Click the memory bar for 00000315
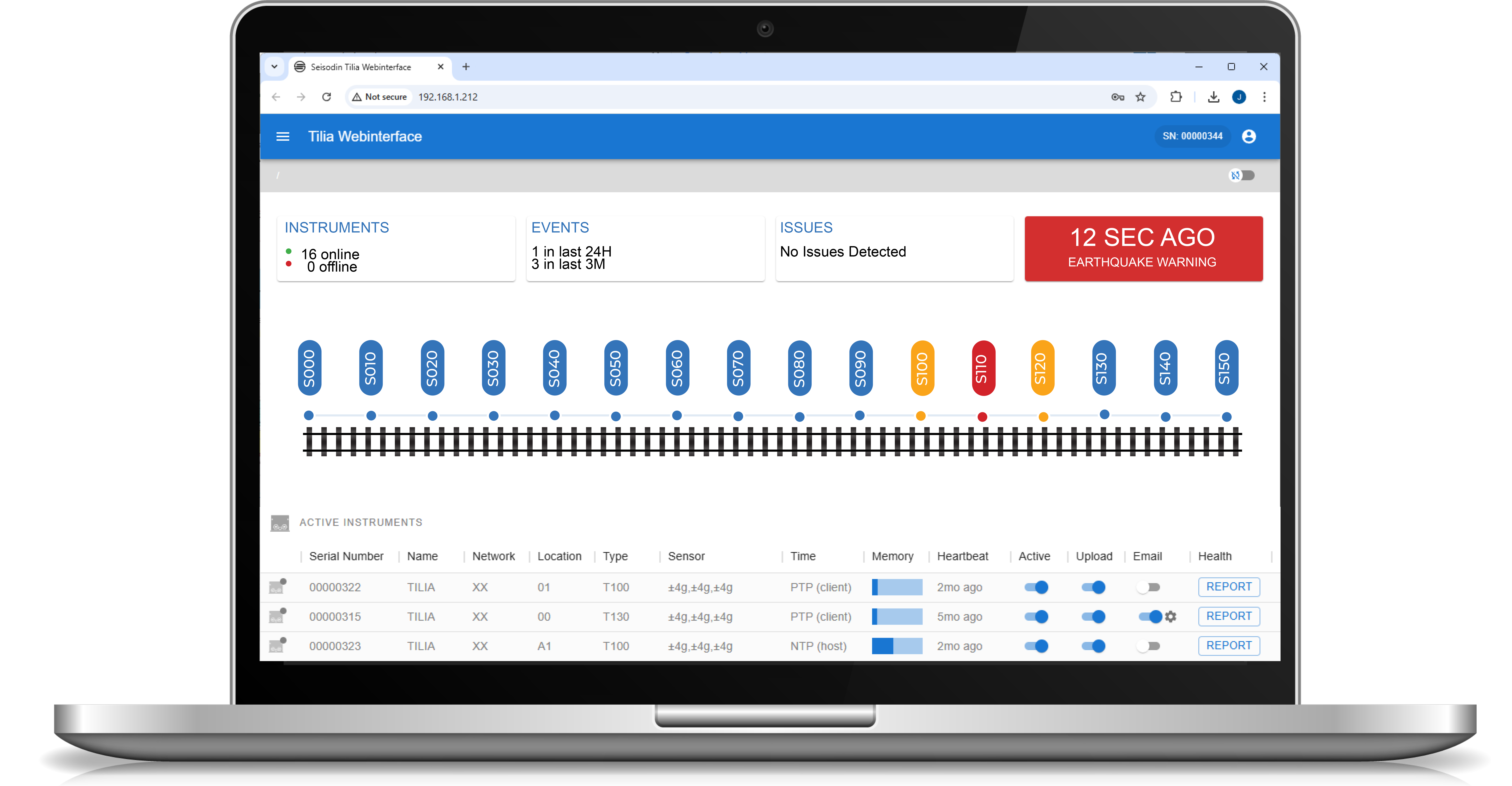Screen dimensions: 1512x786 [897, 616]
